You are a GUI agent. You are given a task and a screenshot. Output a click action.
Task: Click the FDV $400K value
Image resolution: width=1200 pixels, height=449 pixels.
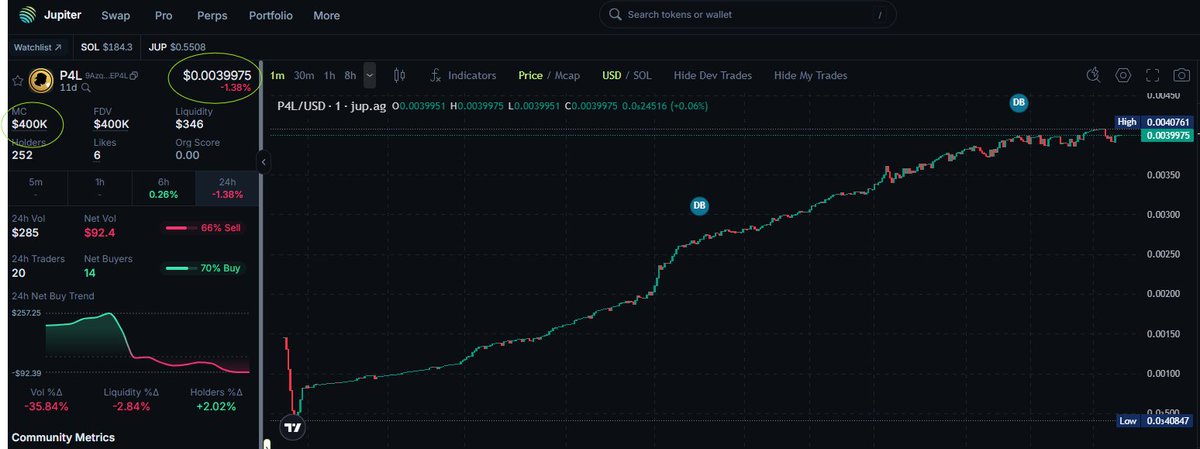111,124
